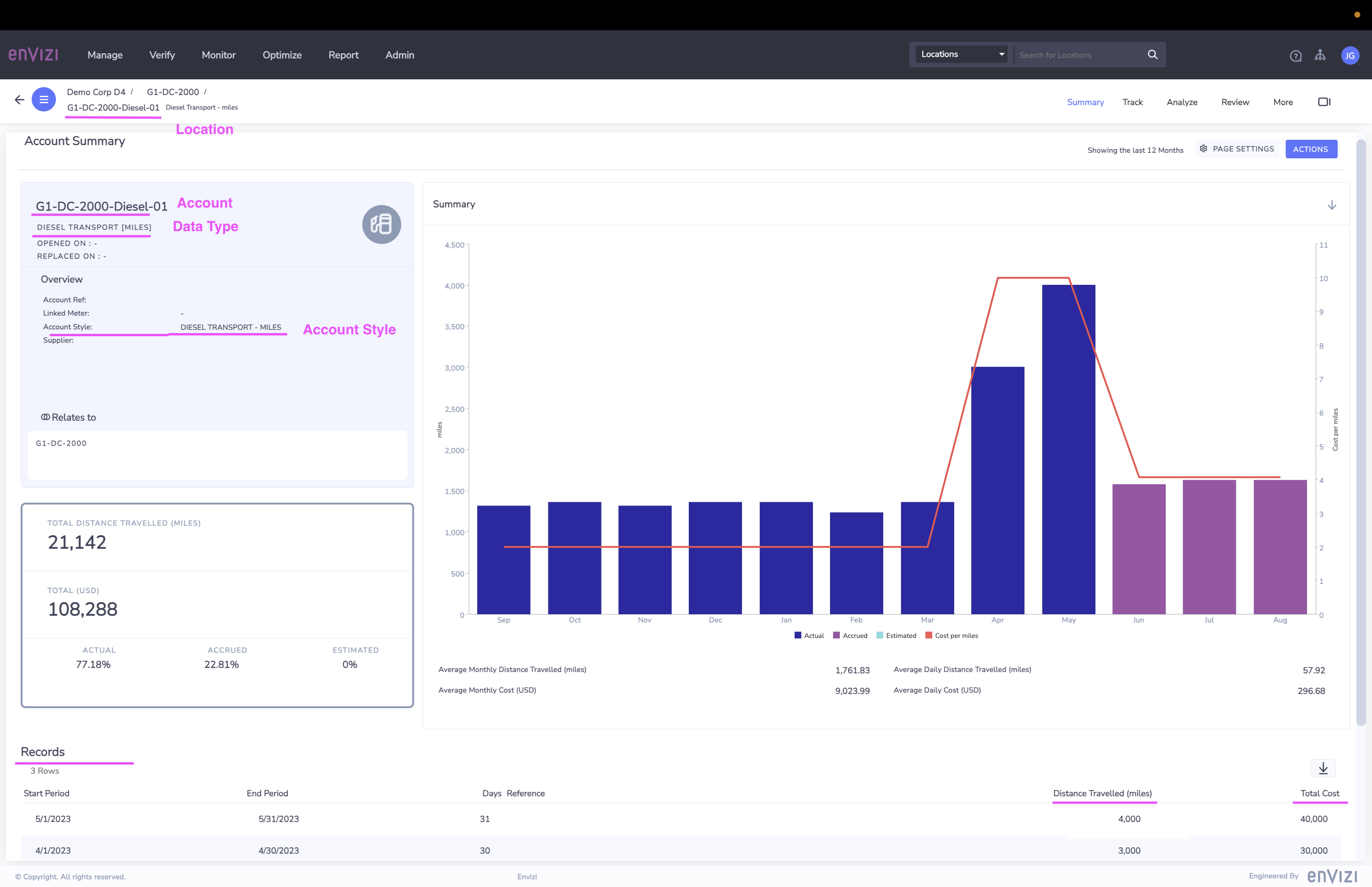The width and height of the screenshot is (1372, 887).
Task: Click the Optimize menu item
Action: [x=282, y=54]
